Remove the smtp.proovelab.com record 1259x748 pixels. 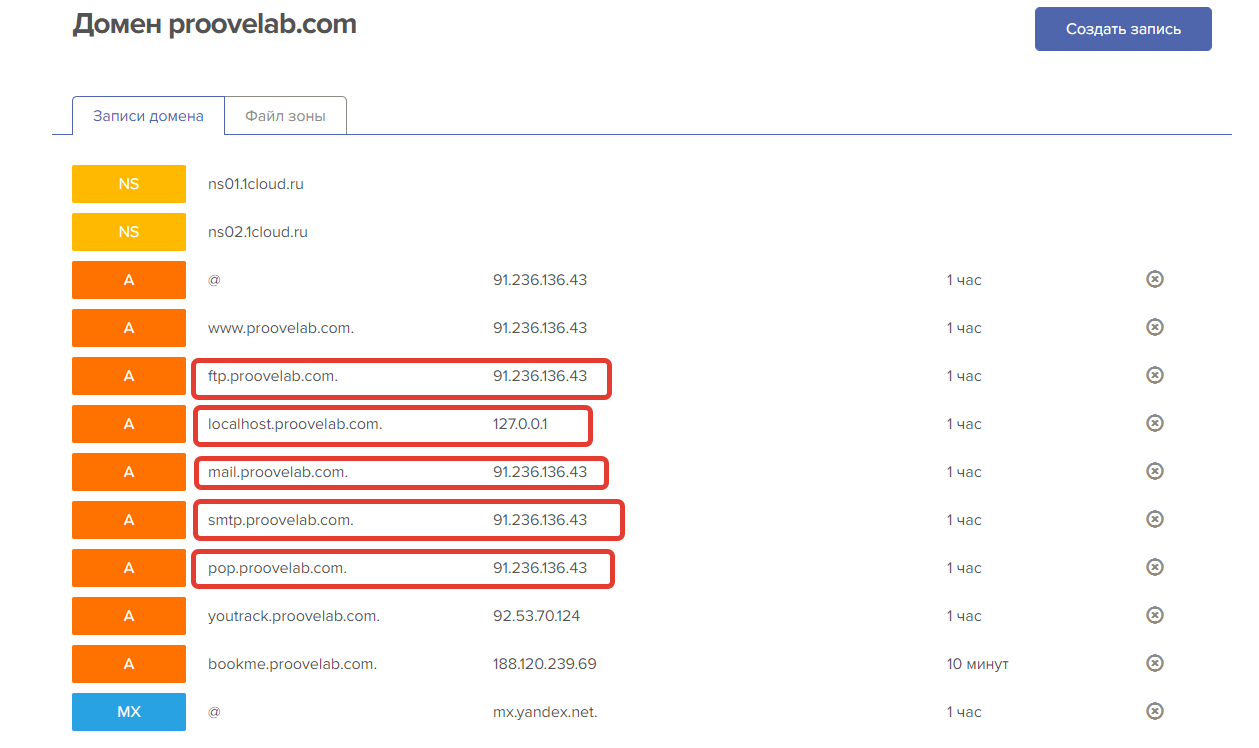pyautogui.click(x=1154, y=519)
